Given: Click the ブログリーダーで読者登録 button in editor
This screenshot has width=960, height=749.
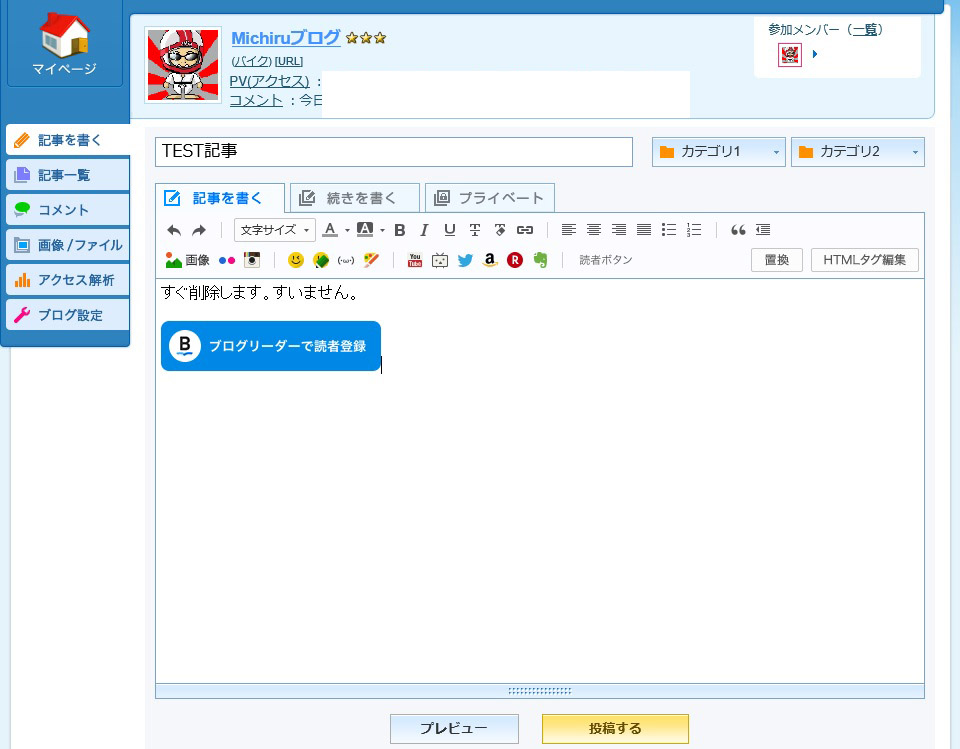Looking at the screenshot, I should 271,346.
